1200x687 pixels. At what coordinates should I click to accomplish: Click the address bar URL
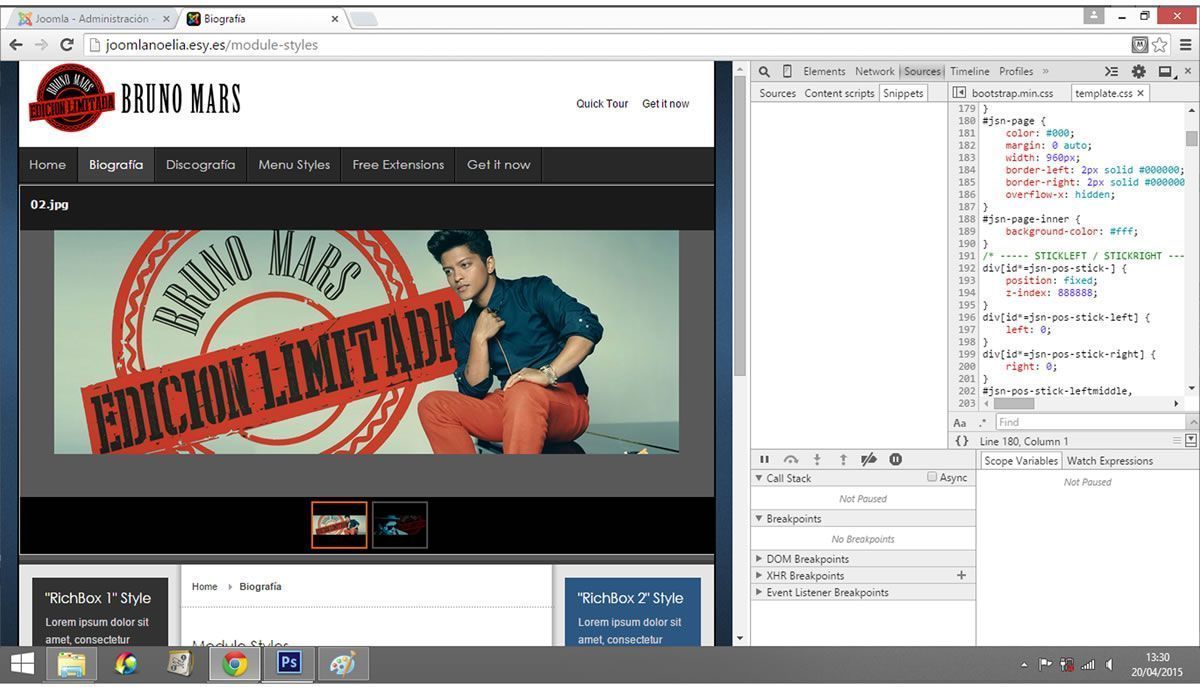[212, 45]
